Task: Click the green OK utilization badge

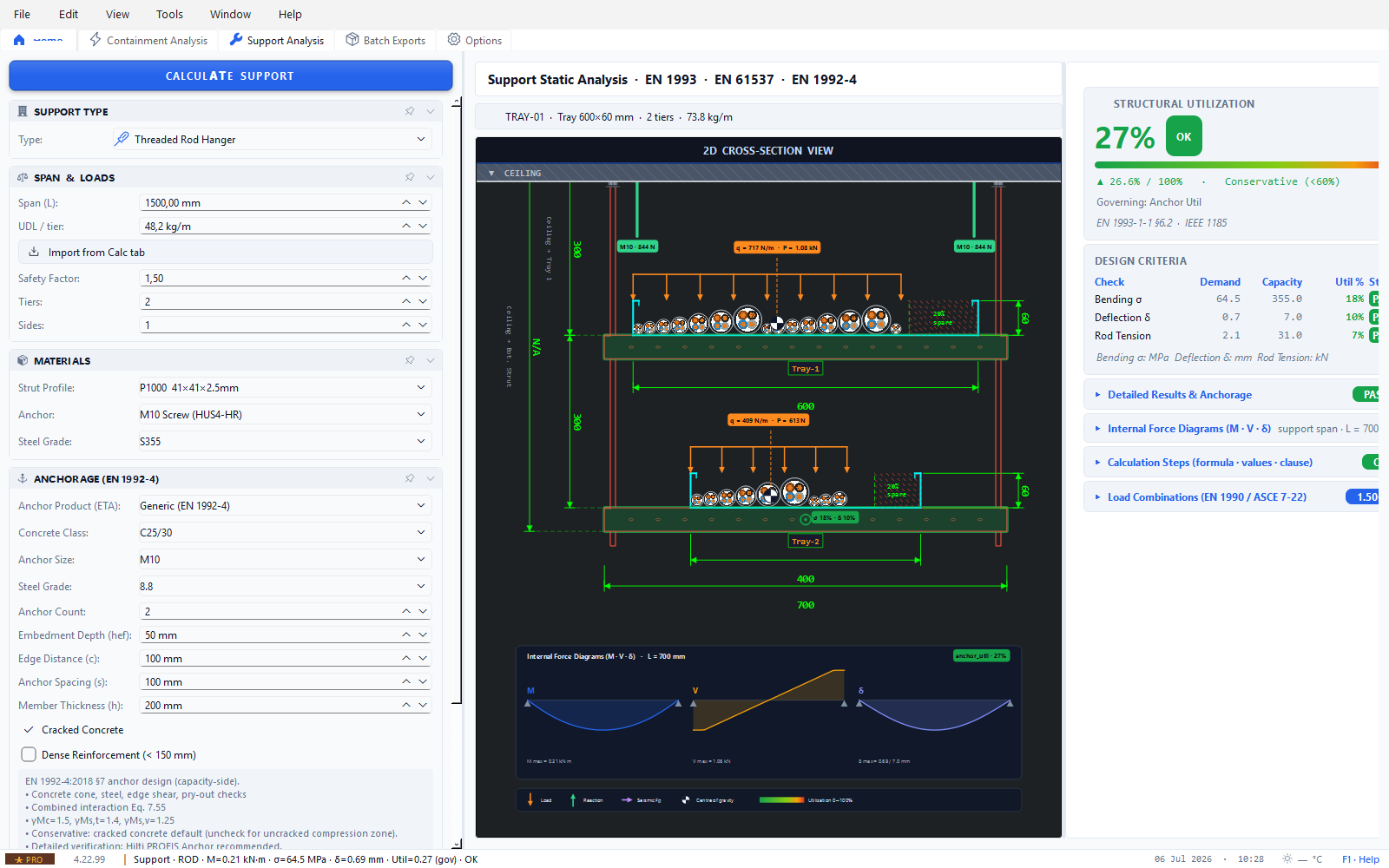Action: pos(1184,136)
